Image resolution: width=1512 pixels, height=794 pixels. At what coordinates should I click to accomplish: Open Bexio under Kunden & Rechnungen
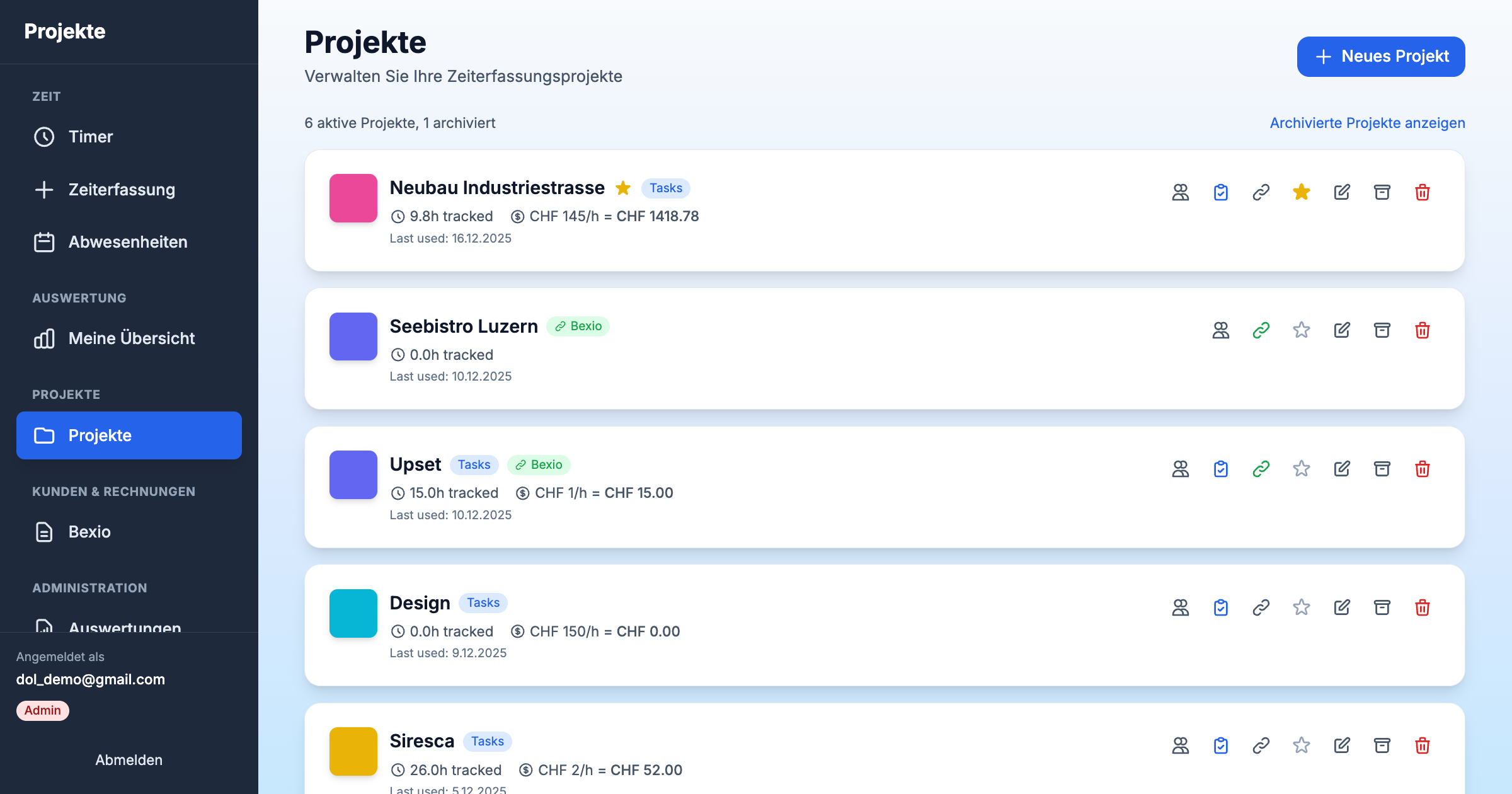tap(88, 532)
